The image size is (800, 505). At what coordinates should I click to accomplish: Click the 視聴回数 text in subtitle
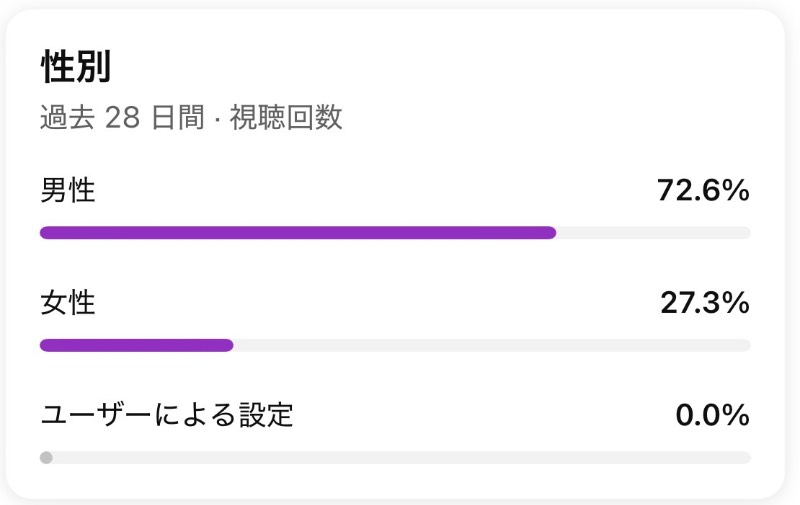286,117
